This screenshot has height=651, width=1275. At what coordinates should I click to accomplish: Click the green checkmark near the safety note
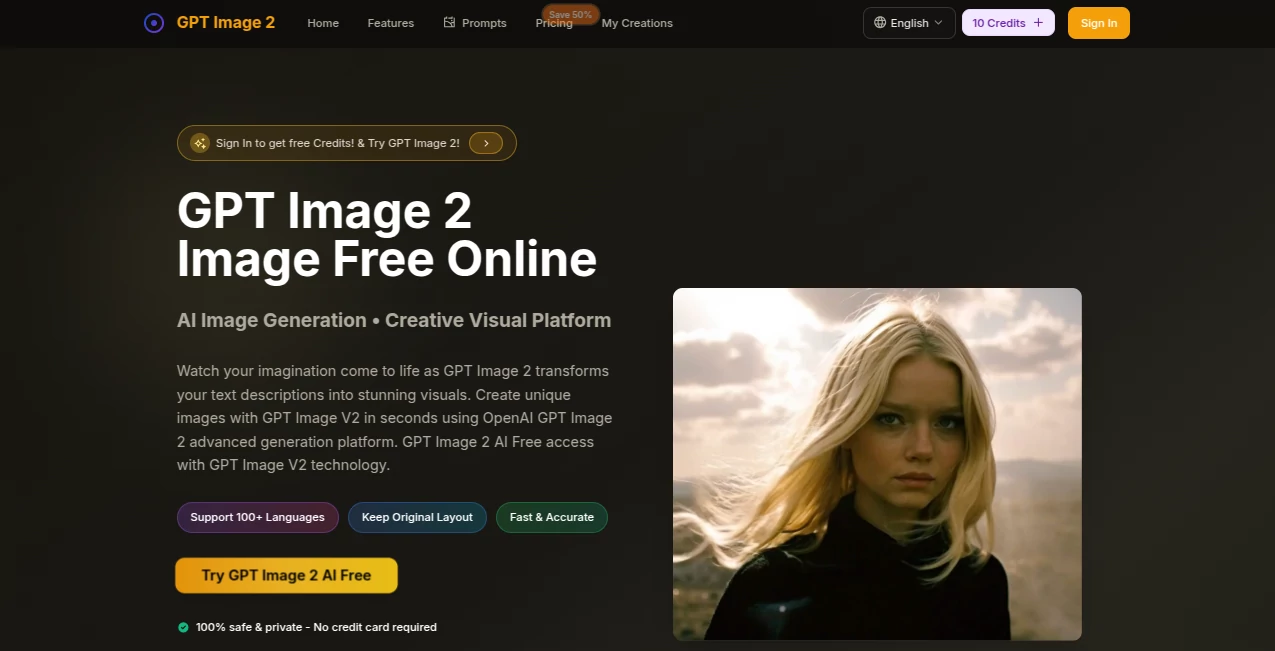(183, 627)
